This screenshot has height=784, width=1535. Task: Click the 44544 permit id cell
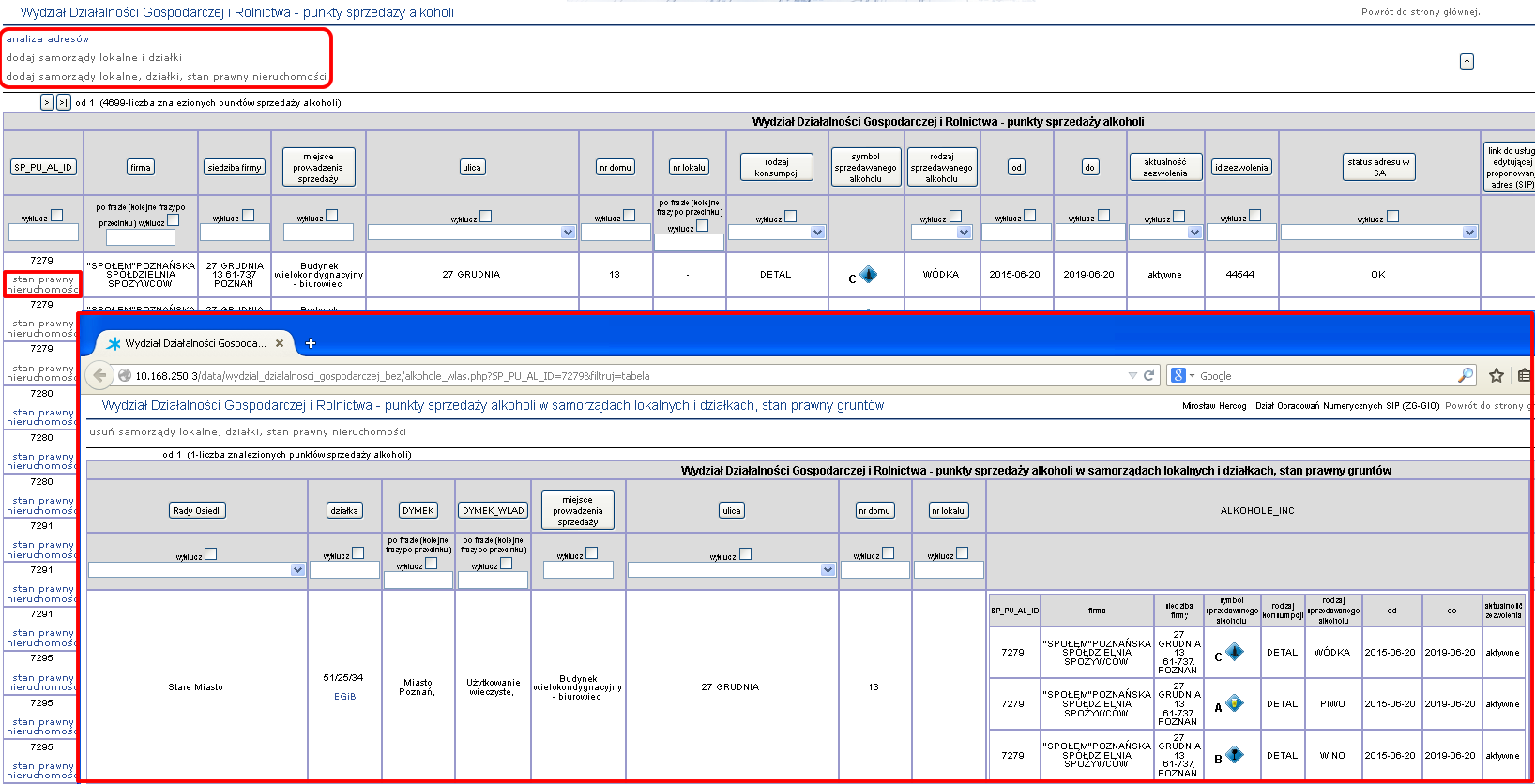tap(1240, 274)
